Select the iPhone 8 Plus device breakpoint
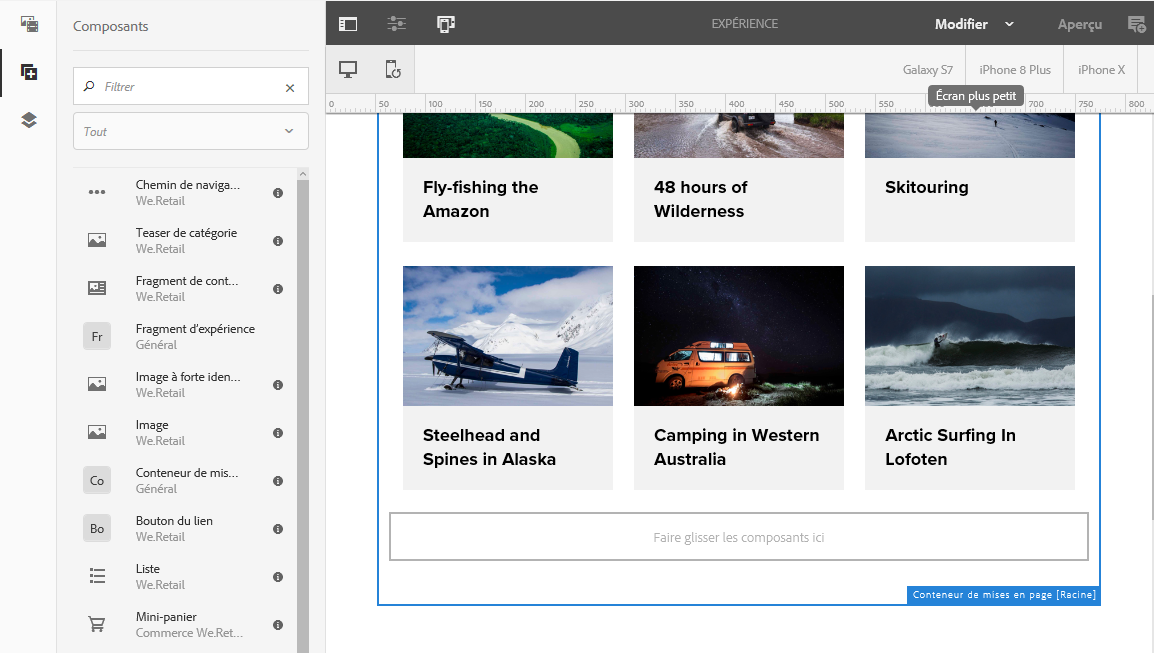Image resolution: width=1154 pixels, height=653 pixels. [x=1015, y=70]
